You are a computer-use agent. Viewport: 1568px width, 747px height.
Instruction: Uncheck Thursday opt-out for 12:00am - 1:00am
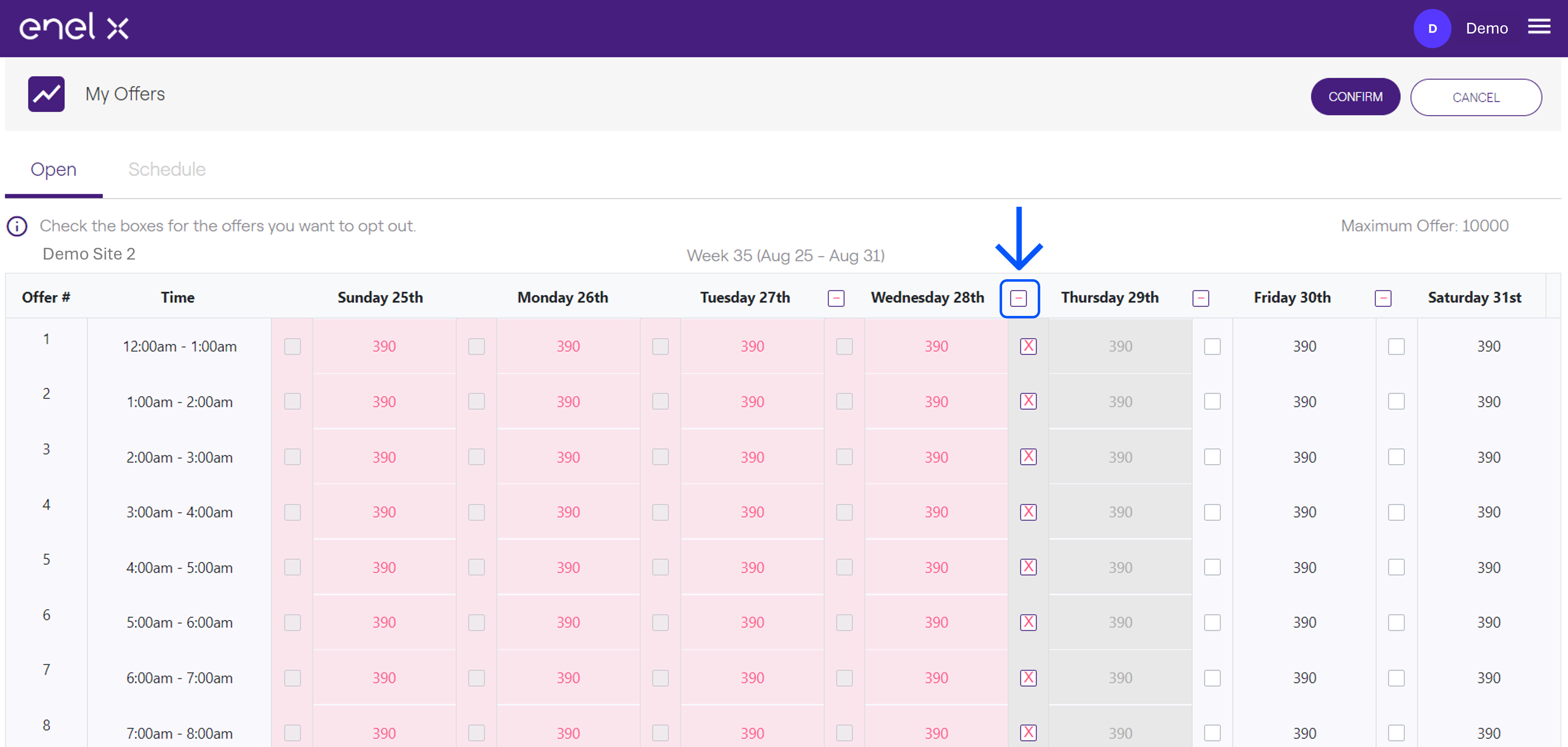coord(1028,347)
